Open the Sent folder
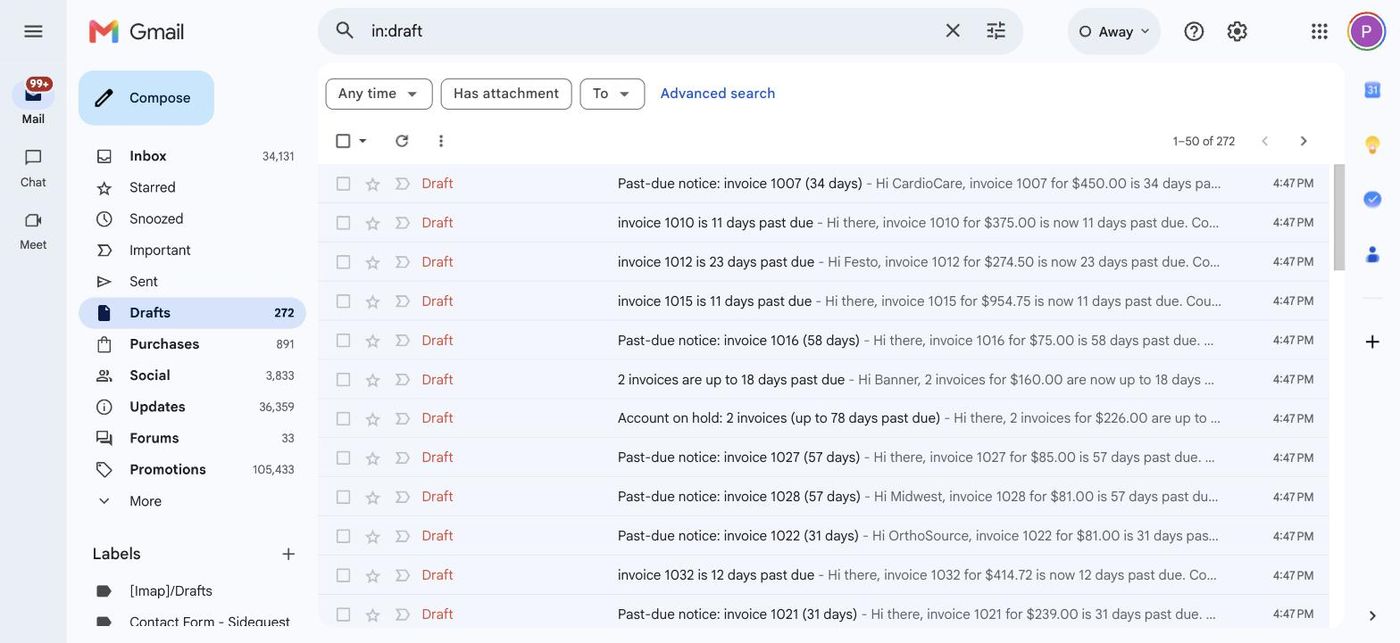Viewport: 1400px width, 643px height. (x=192, y=282)
